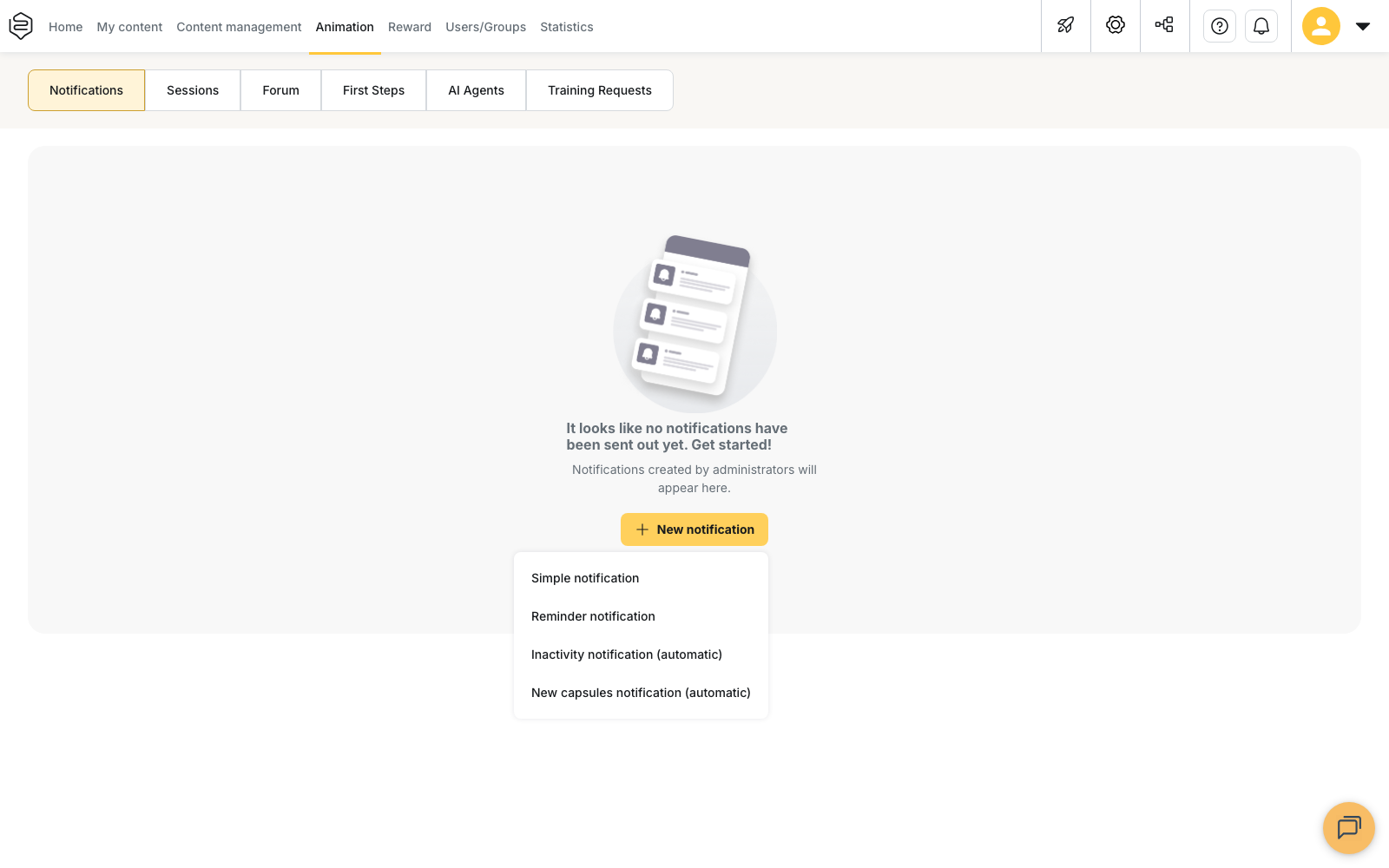Open the rocket launch icon
Screen dimensions: 1389x868
pos(1066,25)
